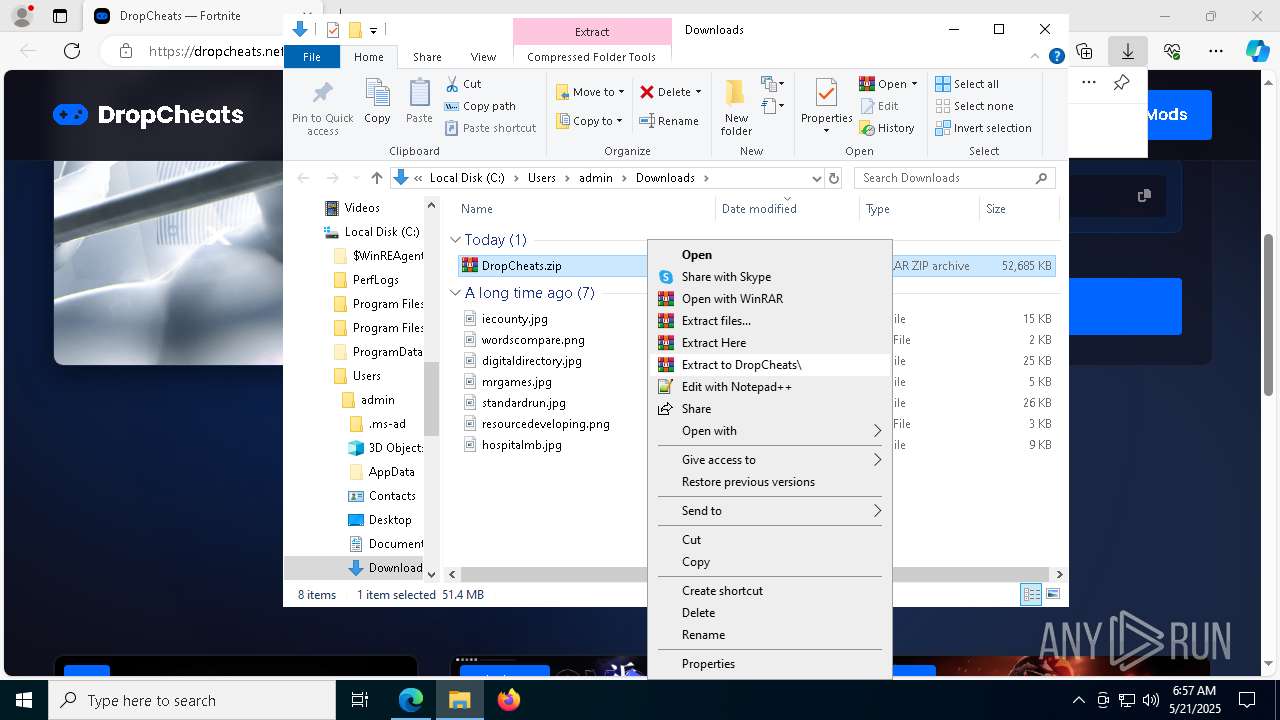Select the Videos item in navigation pane
The width and height of the screenshot is (1280, 720).
[362, 208]
